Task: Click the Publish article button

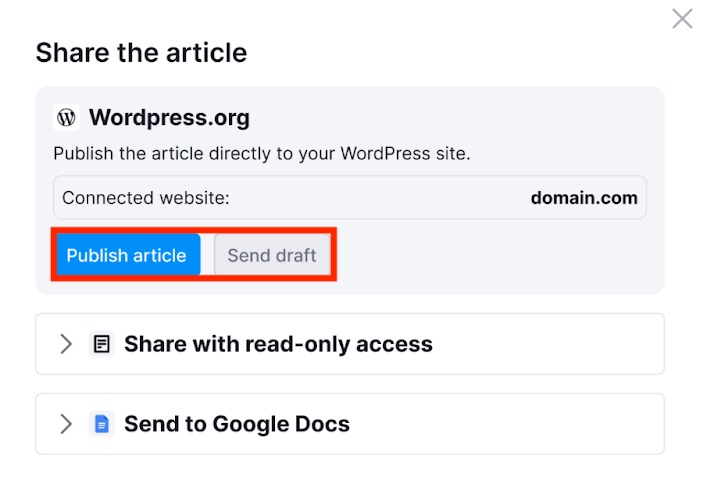Action: 128,255
